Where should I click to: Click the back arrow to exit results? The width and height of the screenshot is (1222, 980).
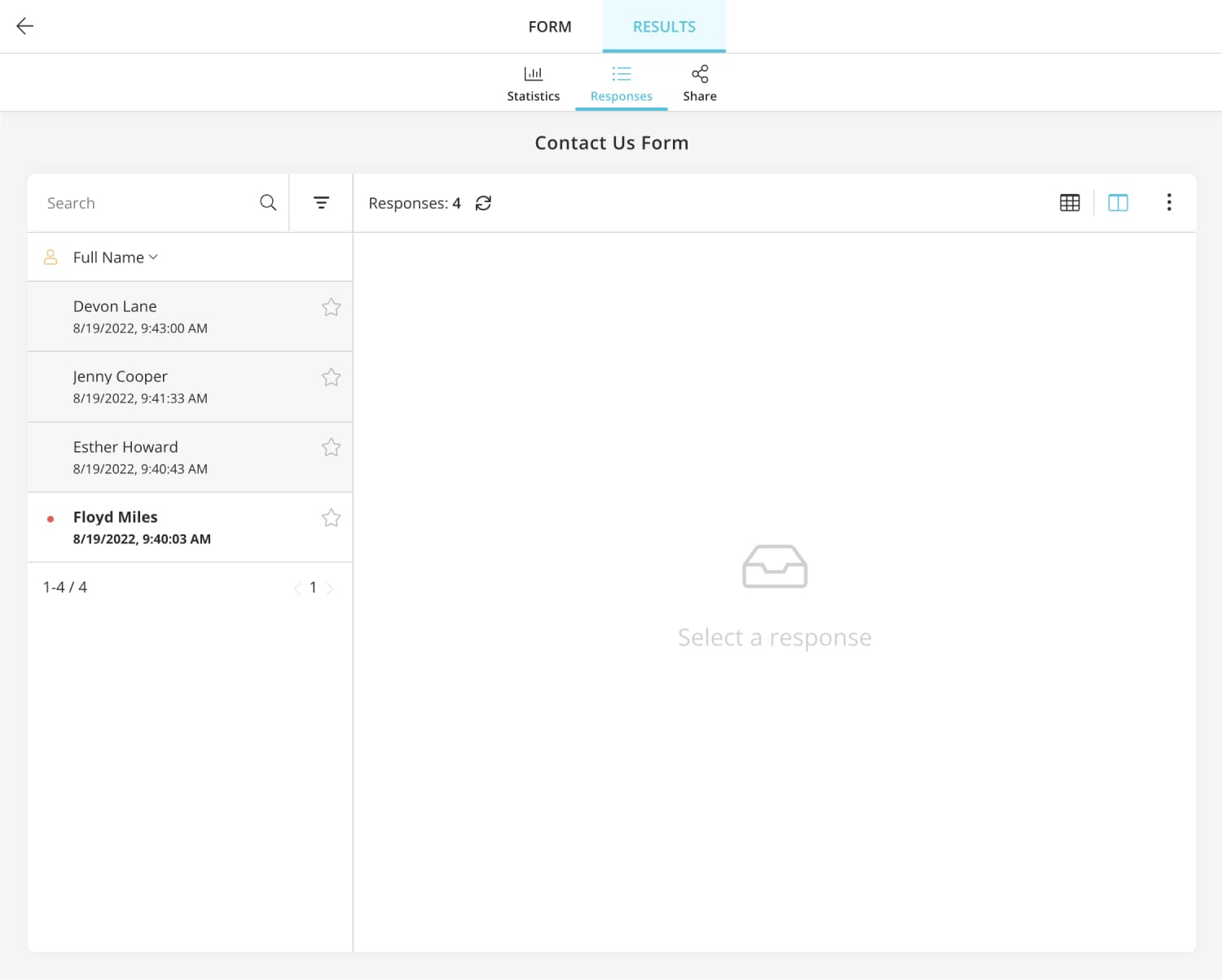point(24,26)
